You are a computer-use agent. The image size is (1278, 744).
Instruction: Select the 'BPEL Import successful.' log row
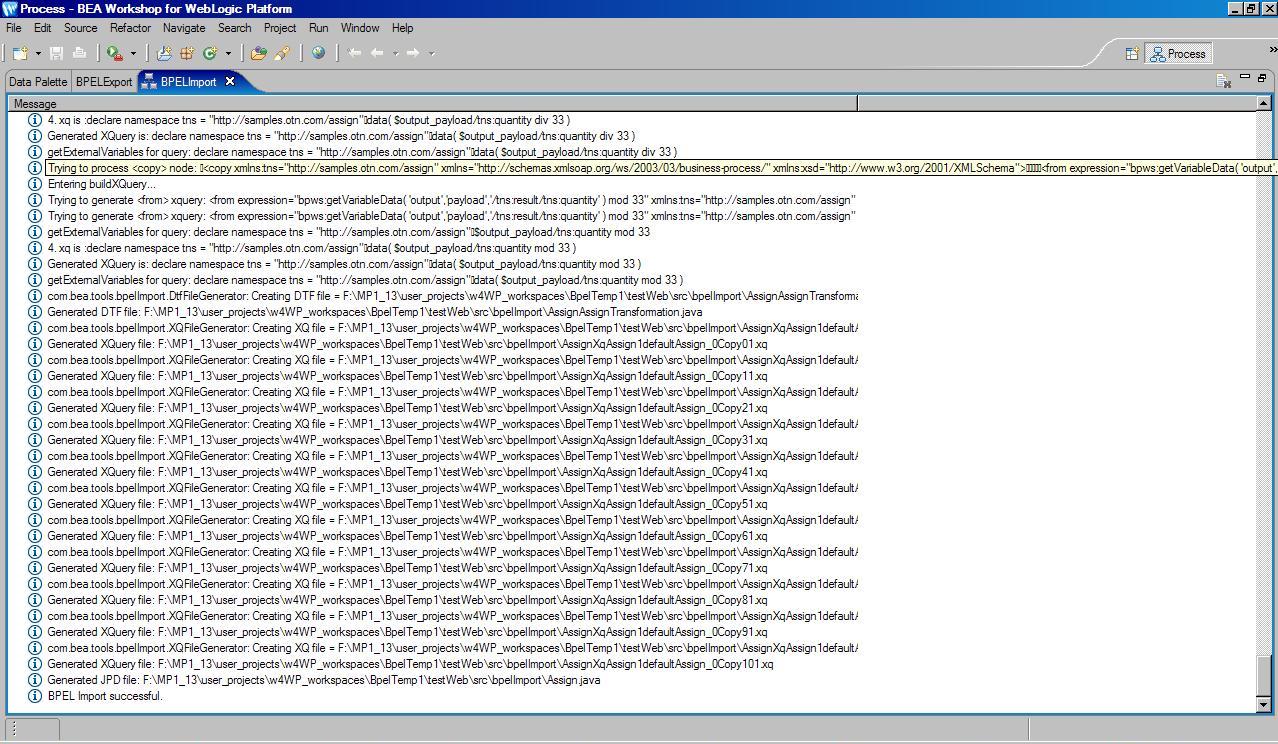click(105, 696)
